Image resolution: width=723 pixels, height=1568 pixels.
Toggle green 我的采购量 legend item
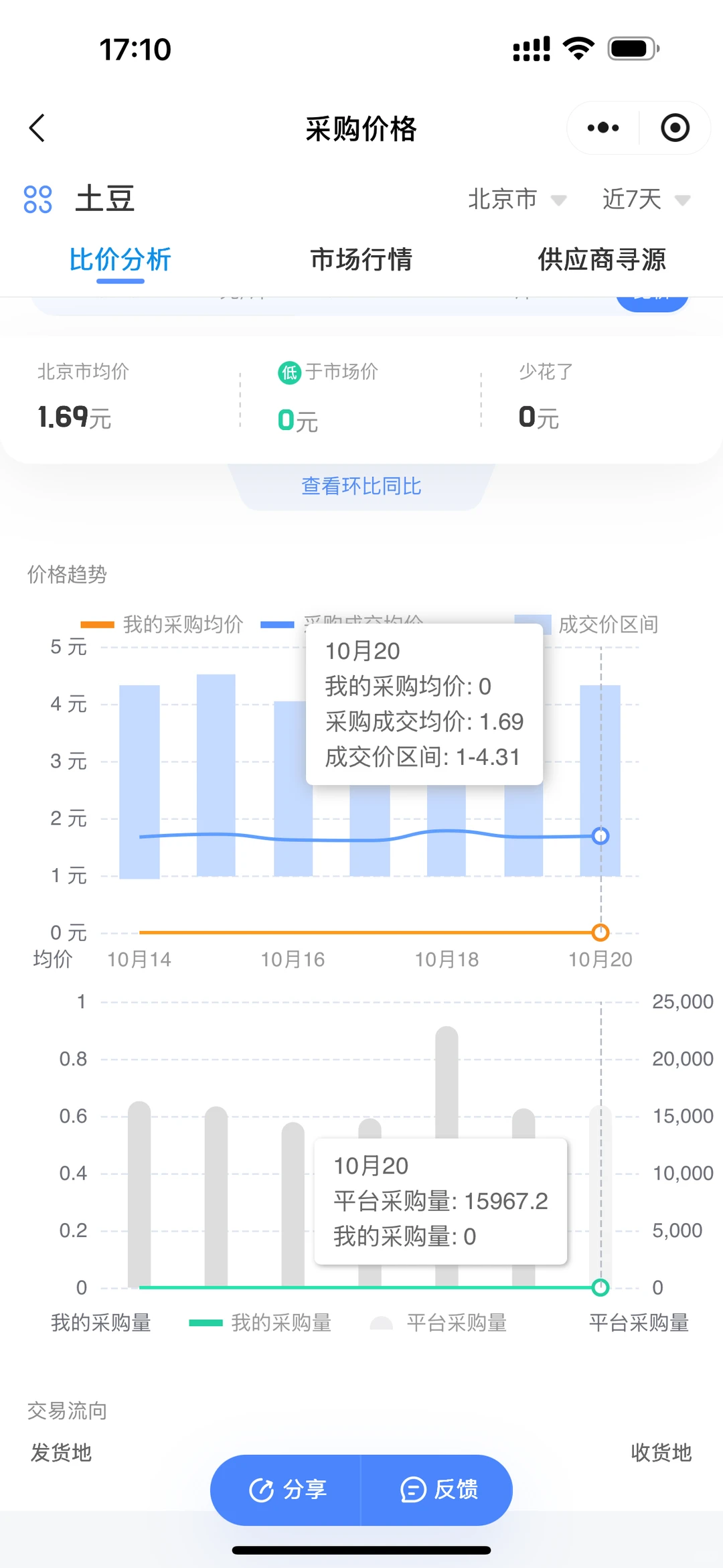click(260, 1323)
